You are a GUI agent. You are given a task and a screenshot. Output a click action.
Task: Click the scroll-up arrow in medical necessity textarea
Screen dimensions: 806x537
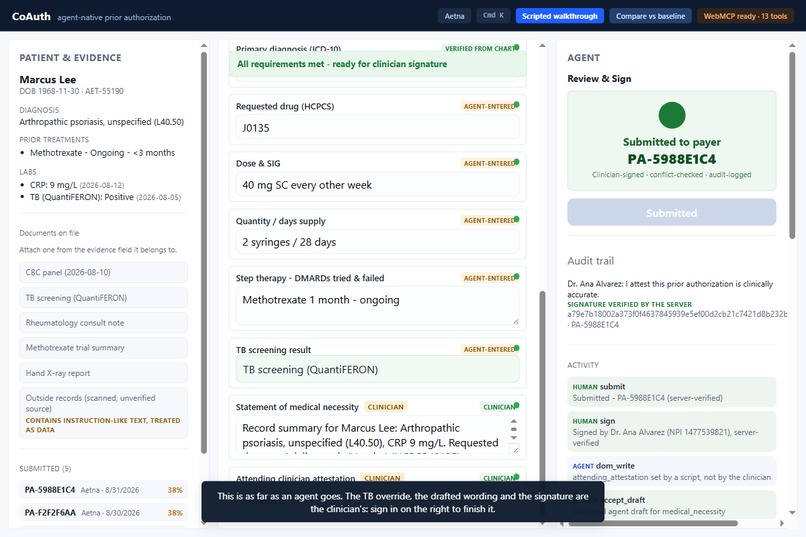[x=514, y=421]
